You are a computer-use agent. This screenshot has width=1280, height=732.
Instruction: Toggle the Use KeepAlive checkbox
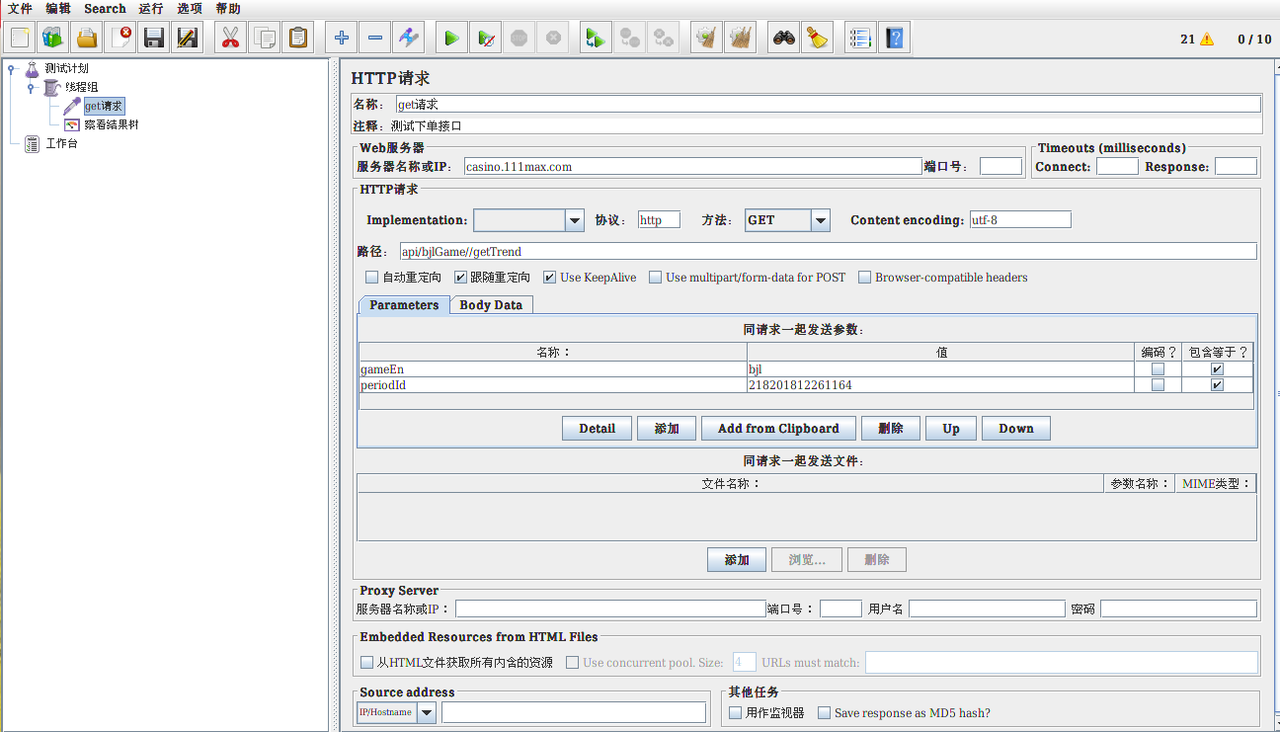click(550, 277)
